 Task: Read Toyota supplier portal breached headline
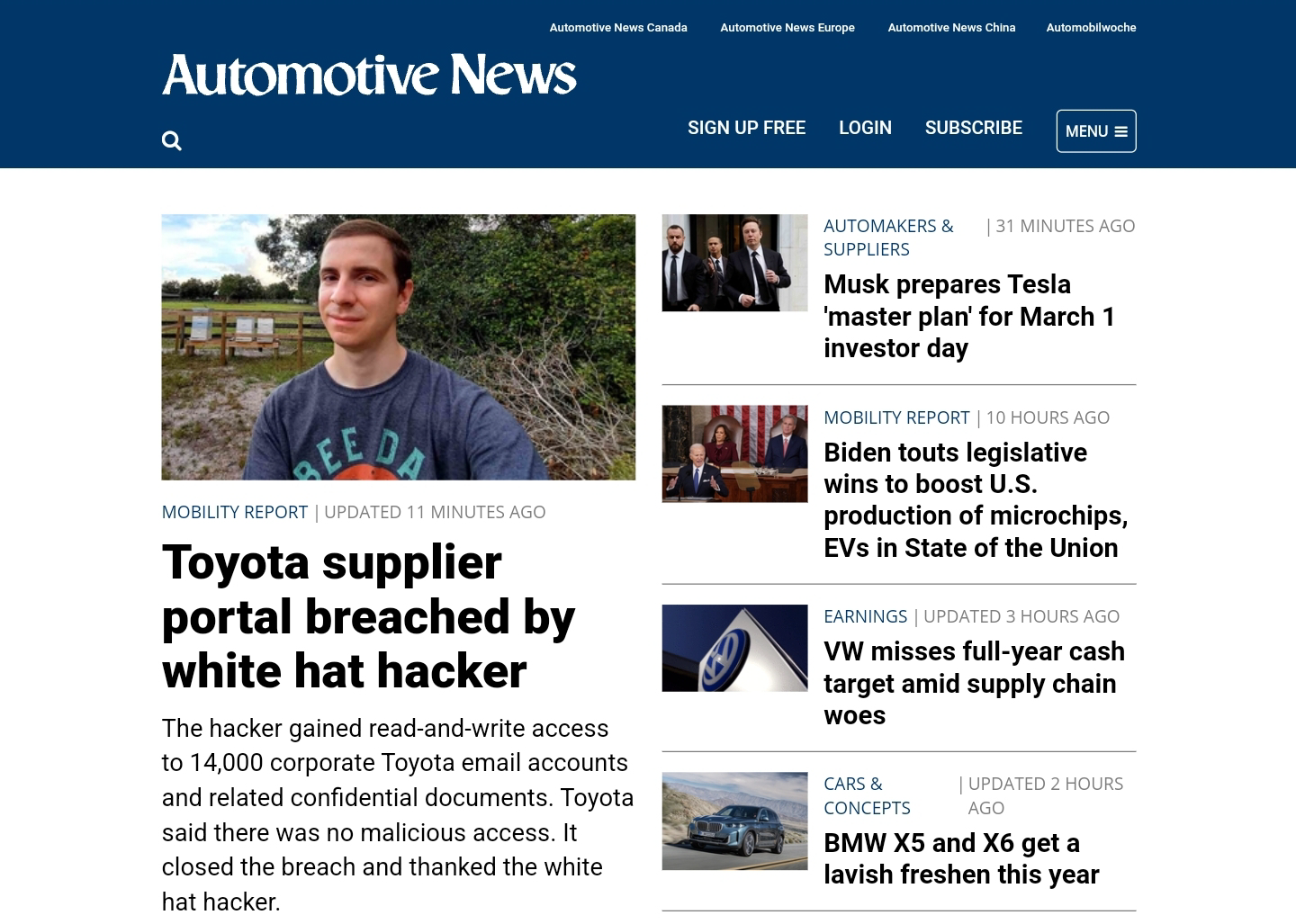[x=368, y=616]
